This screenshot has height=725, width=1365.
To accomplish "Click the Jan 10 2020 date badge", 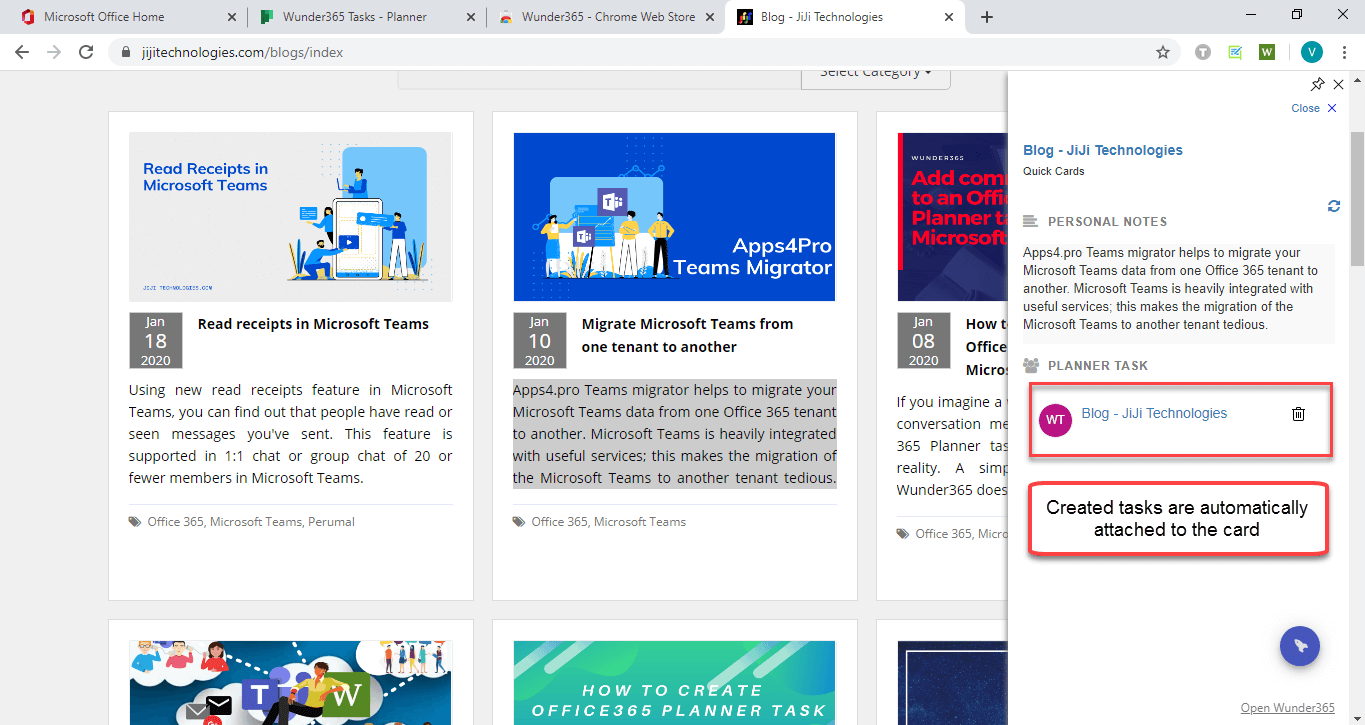I will (540, 341).
